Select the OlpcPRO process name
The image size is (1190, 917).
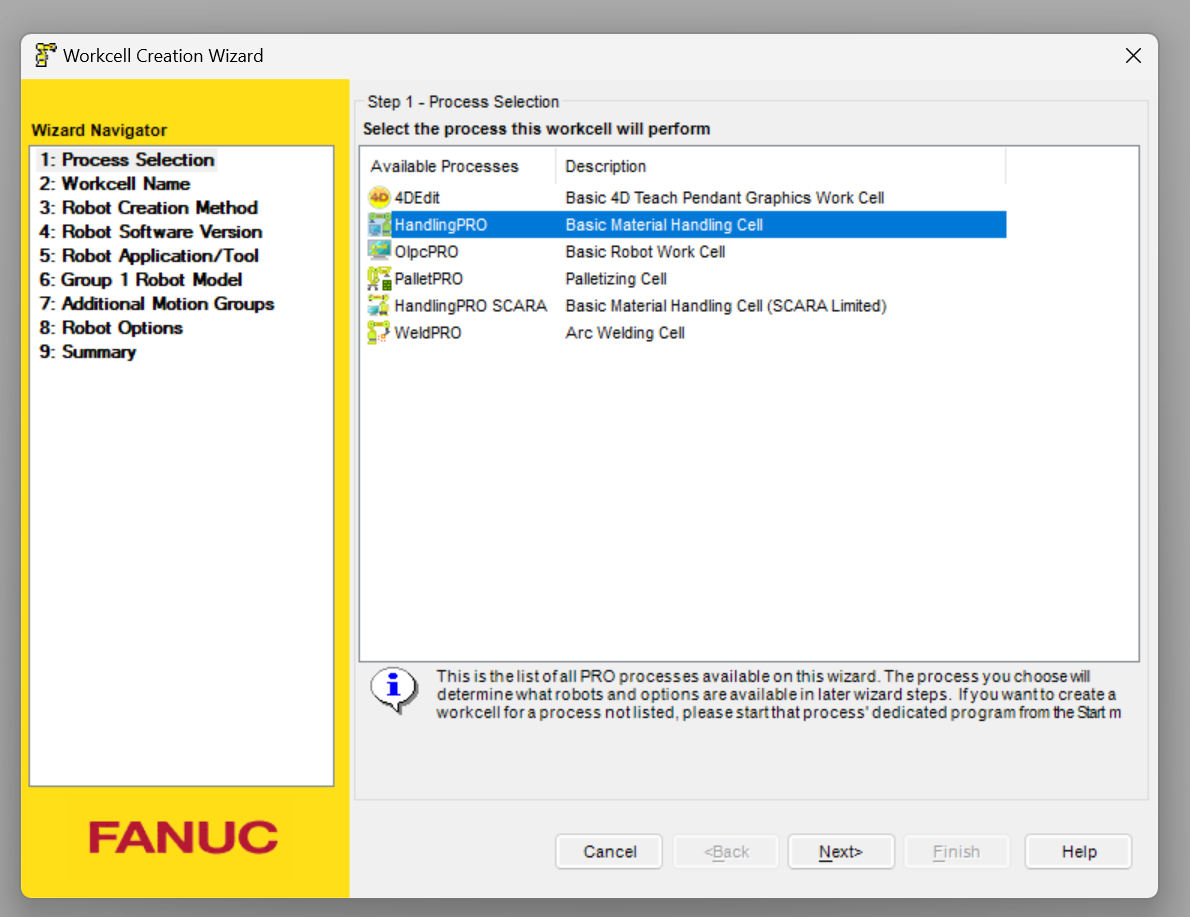coord(426,252)
